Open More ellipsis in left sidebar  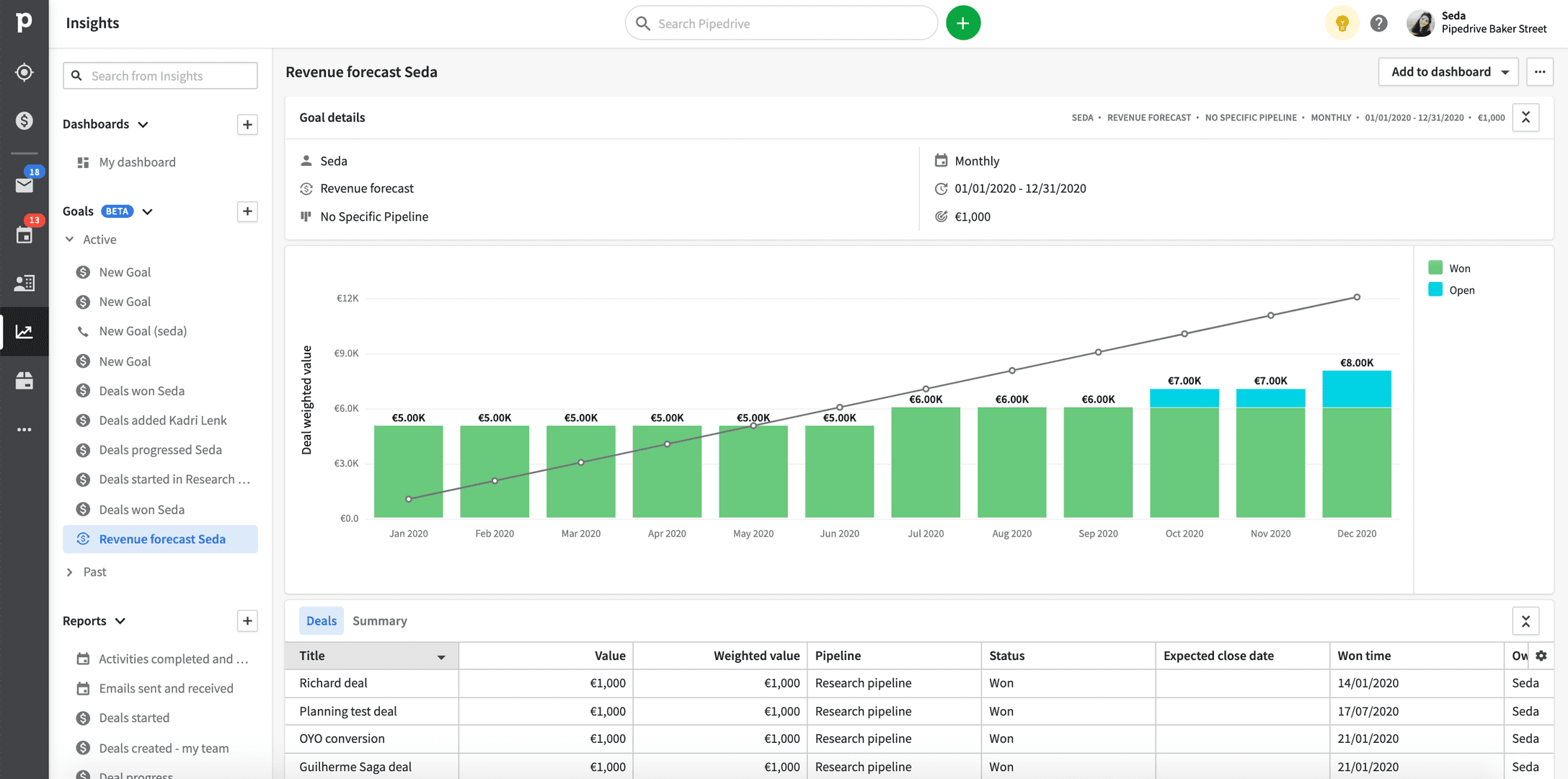(24, 429)
